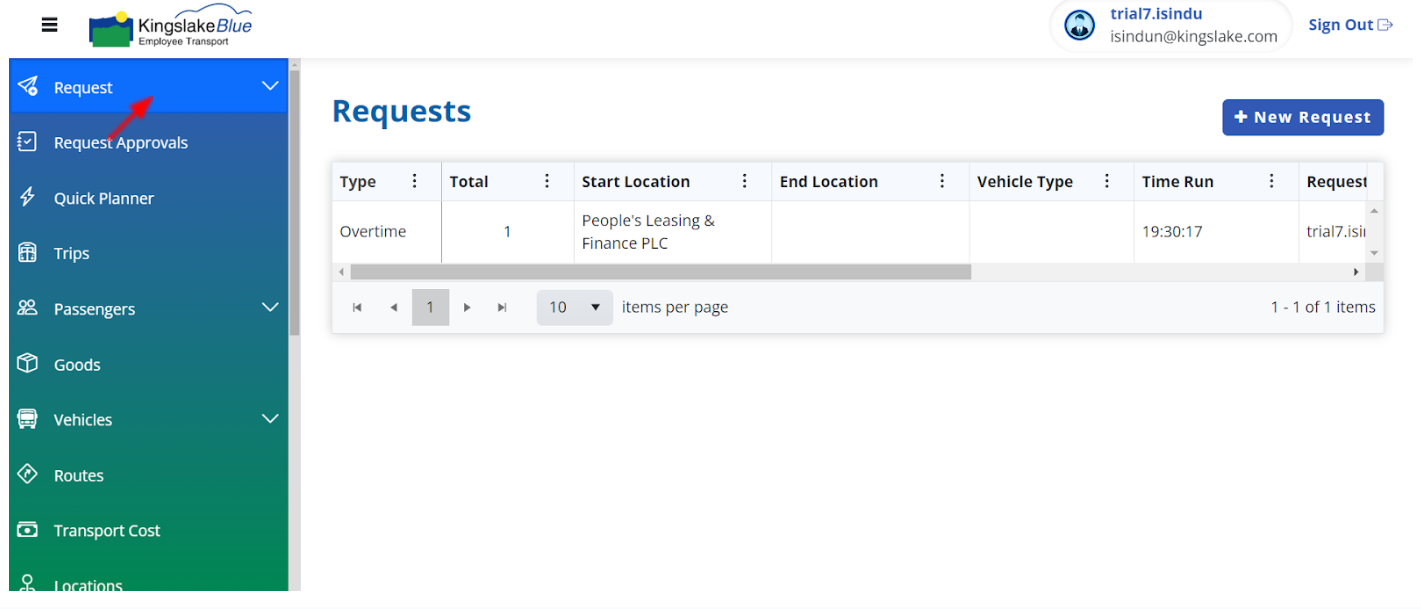Screen dimensions: 1421x609
Task: Open the Goods sidebar item
Action: point(148,364)
